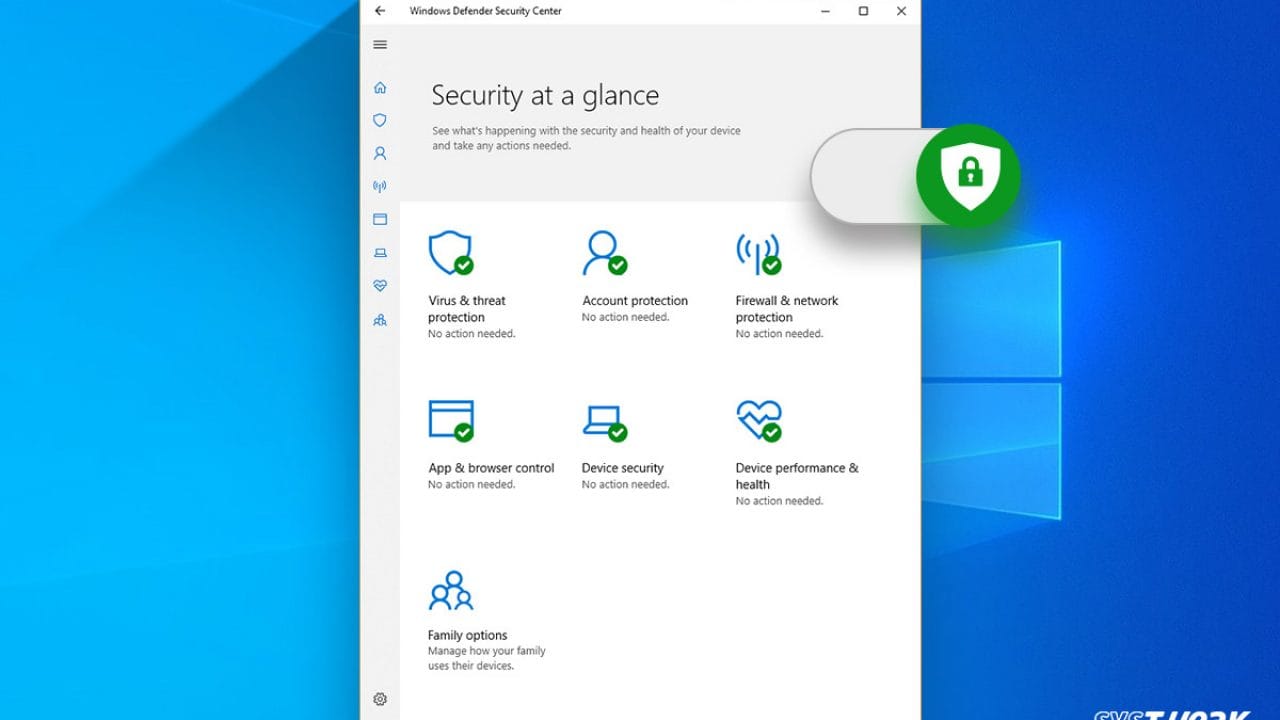
Task: Open the Device performance & health tile
Action: pyautogui.click(x=780, y=450)
